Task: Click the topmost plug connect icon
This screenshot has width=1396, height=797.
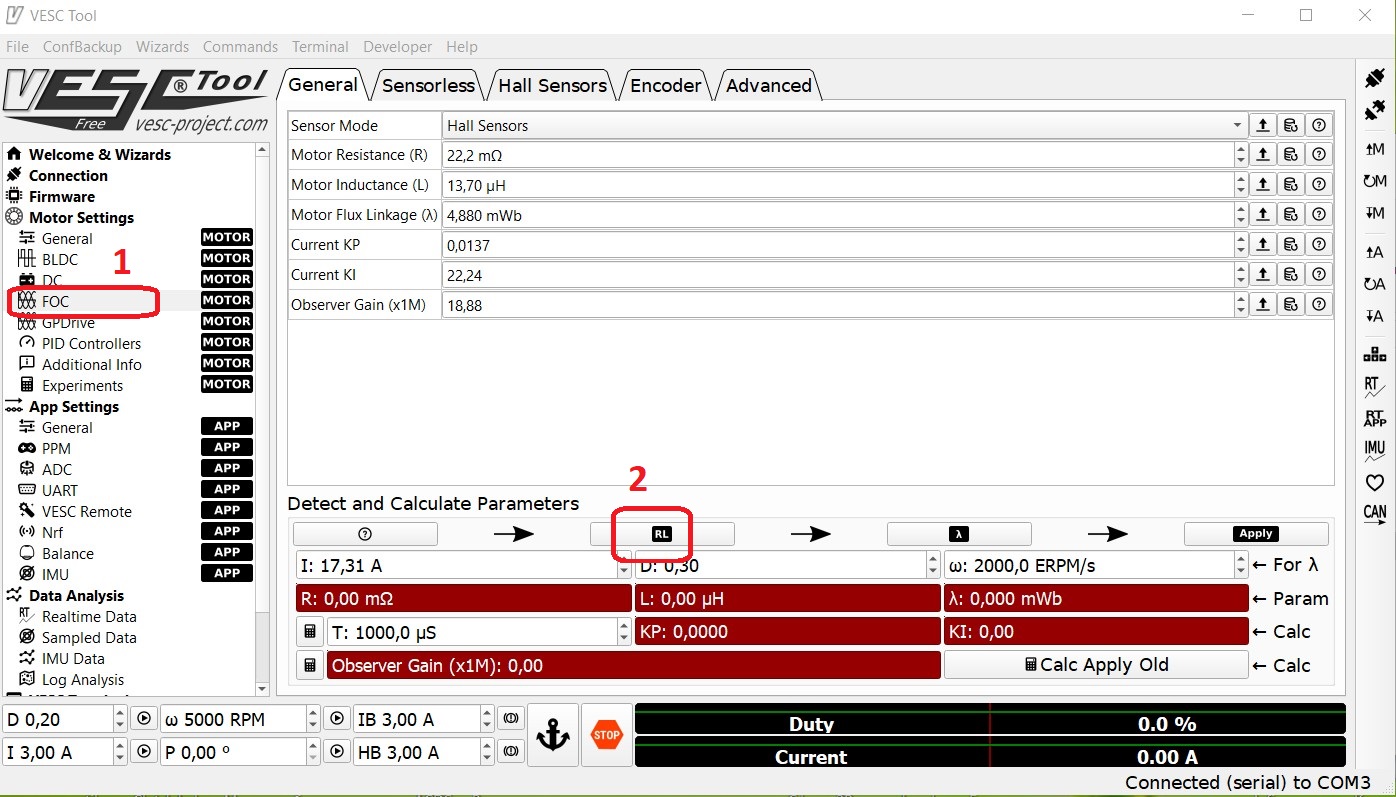Action: coord(1375,78)
